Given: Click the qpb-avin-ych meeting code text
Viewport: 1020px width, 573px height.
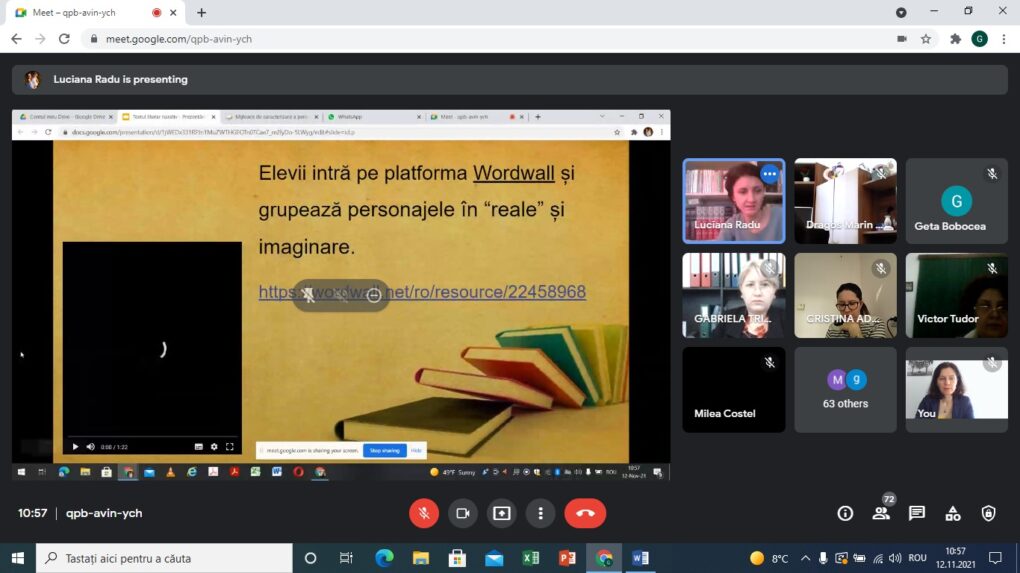Looking at the screenshot, I should (104, 513).
